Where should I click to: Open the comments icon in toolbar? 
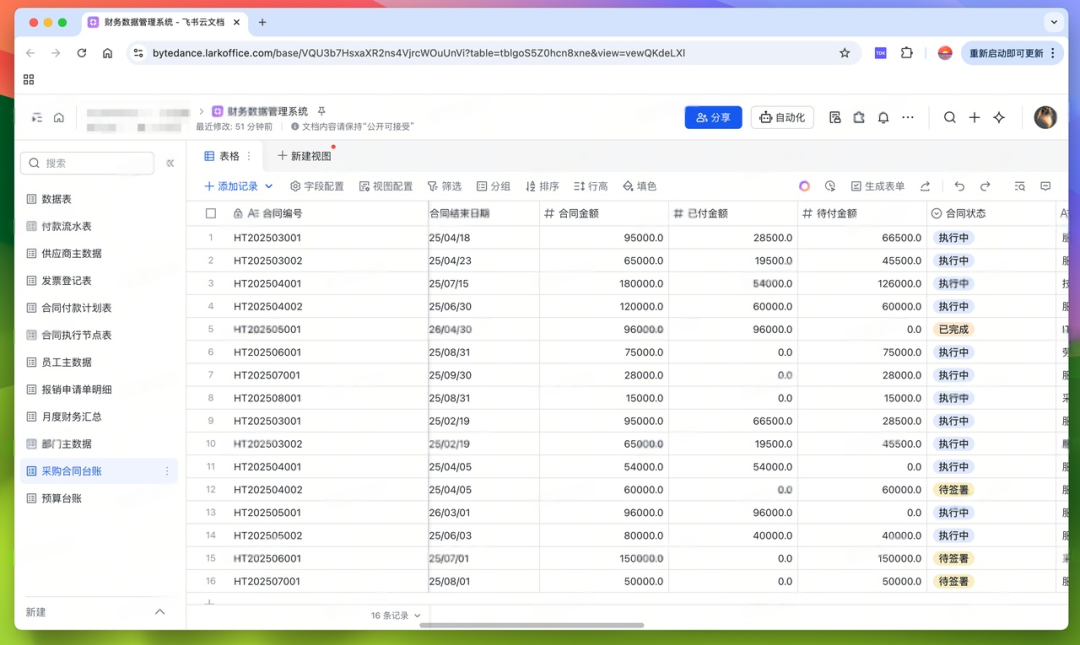tap(1046, 186)
